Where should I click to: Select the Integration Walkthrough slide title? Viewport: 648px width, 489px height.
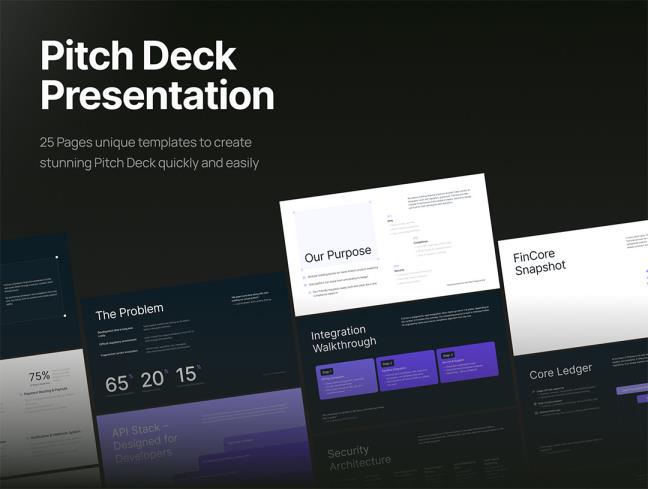343,337
